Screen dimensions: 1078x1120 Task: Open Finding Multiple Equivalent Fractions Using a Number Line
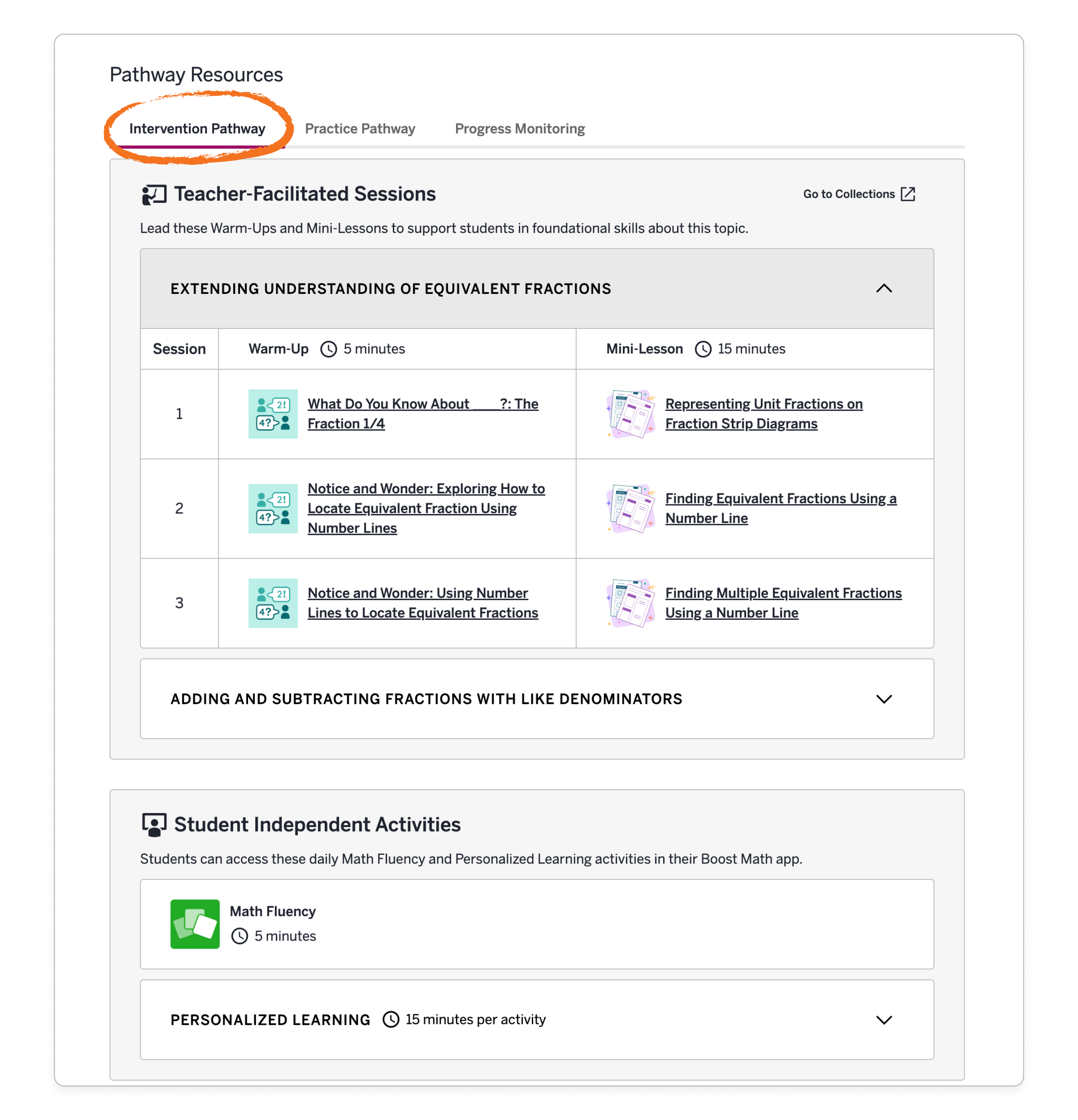pyautogui.click(x=783, y=603)
